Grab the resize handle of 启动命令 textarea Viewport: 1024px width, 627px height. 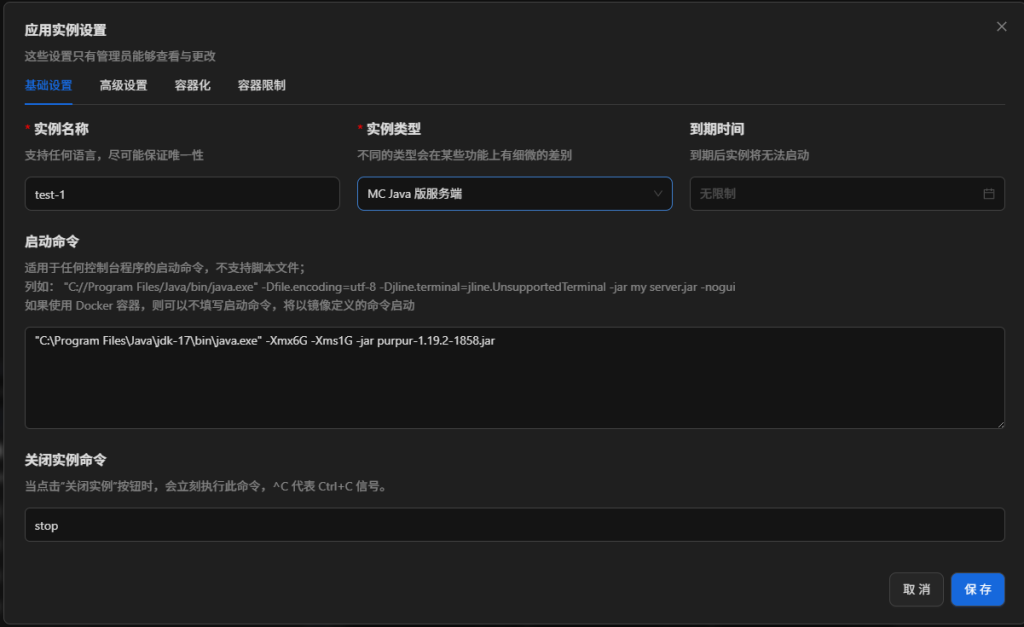[x=999, y=423]
